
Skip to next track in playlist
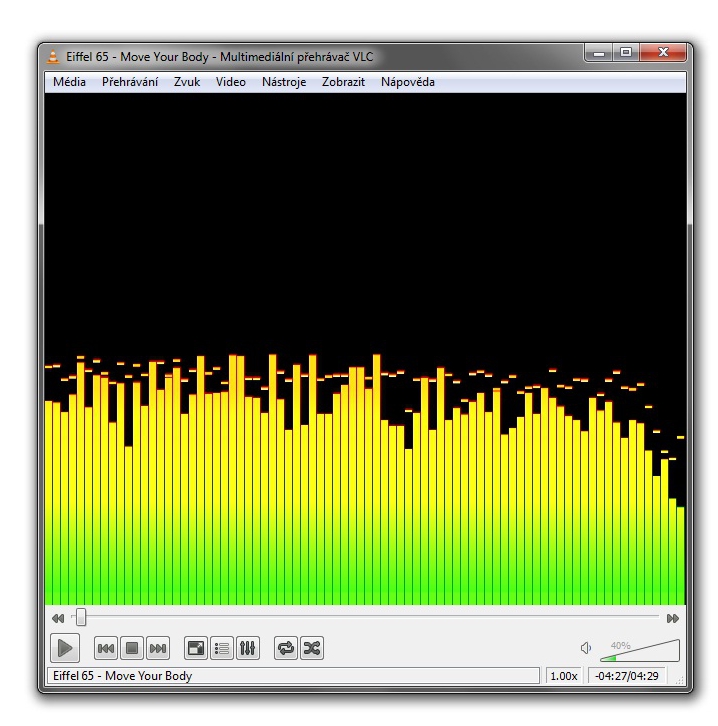[x=158, y=648]
